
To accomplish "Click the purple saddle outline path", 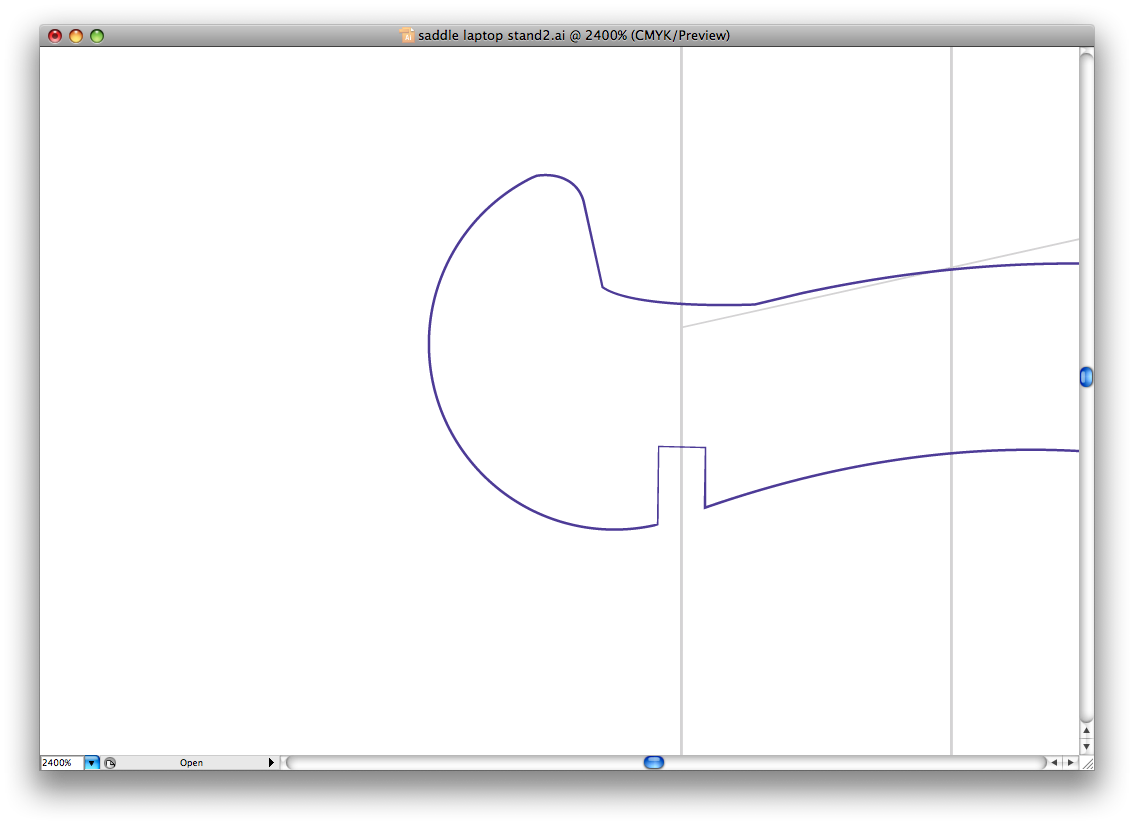I will point(430,344).
